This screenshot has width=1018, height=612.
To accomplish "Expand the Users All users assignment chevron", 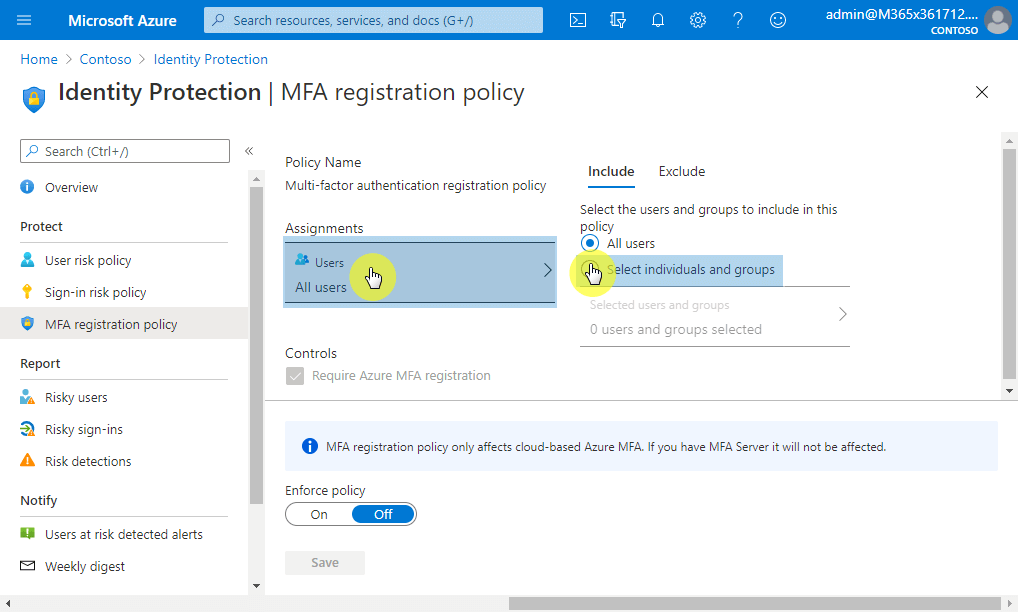I will (x=547, y=270).
